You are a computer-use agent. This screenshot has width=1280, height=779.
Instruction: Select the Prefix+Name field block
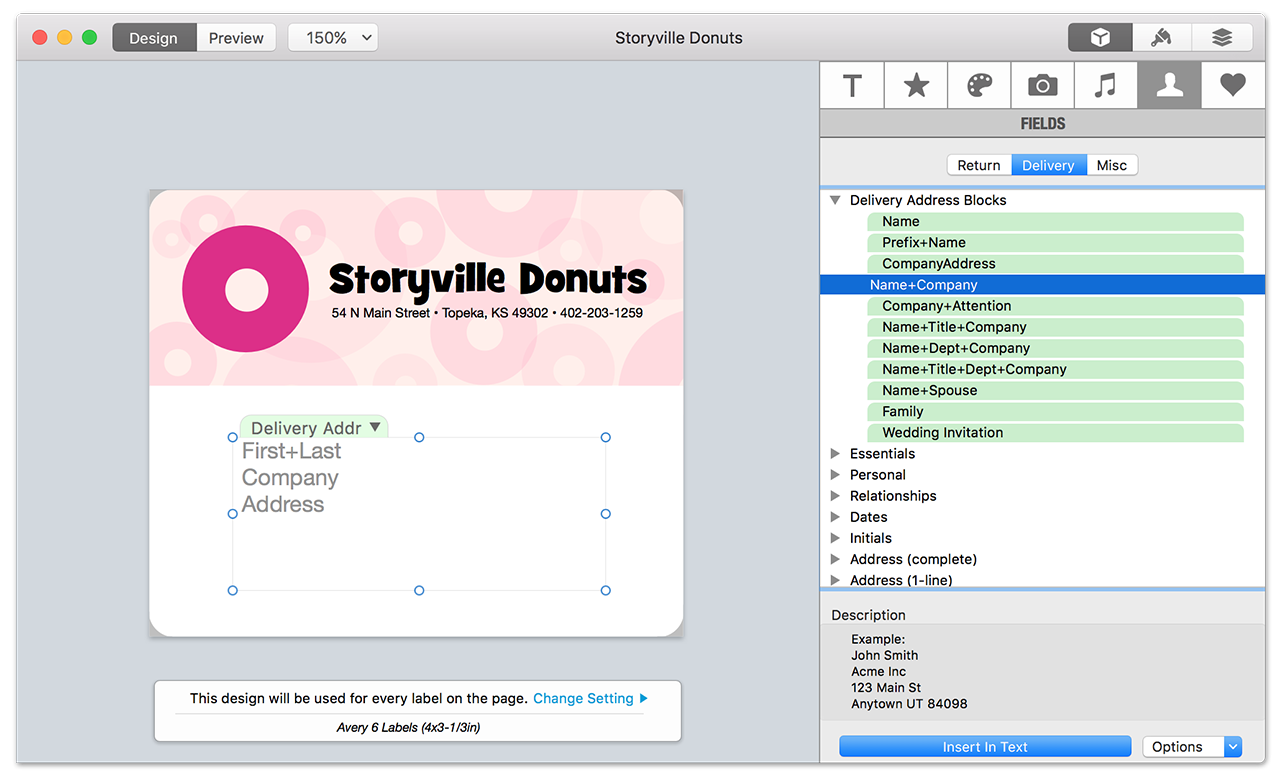click(1055, 242)
